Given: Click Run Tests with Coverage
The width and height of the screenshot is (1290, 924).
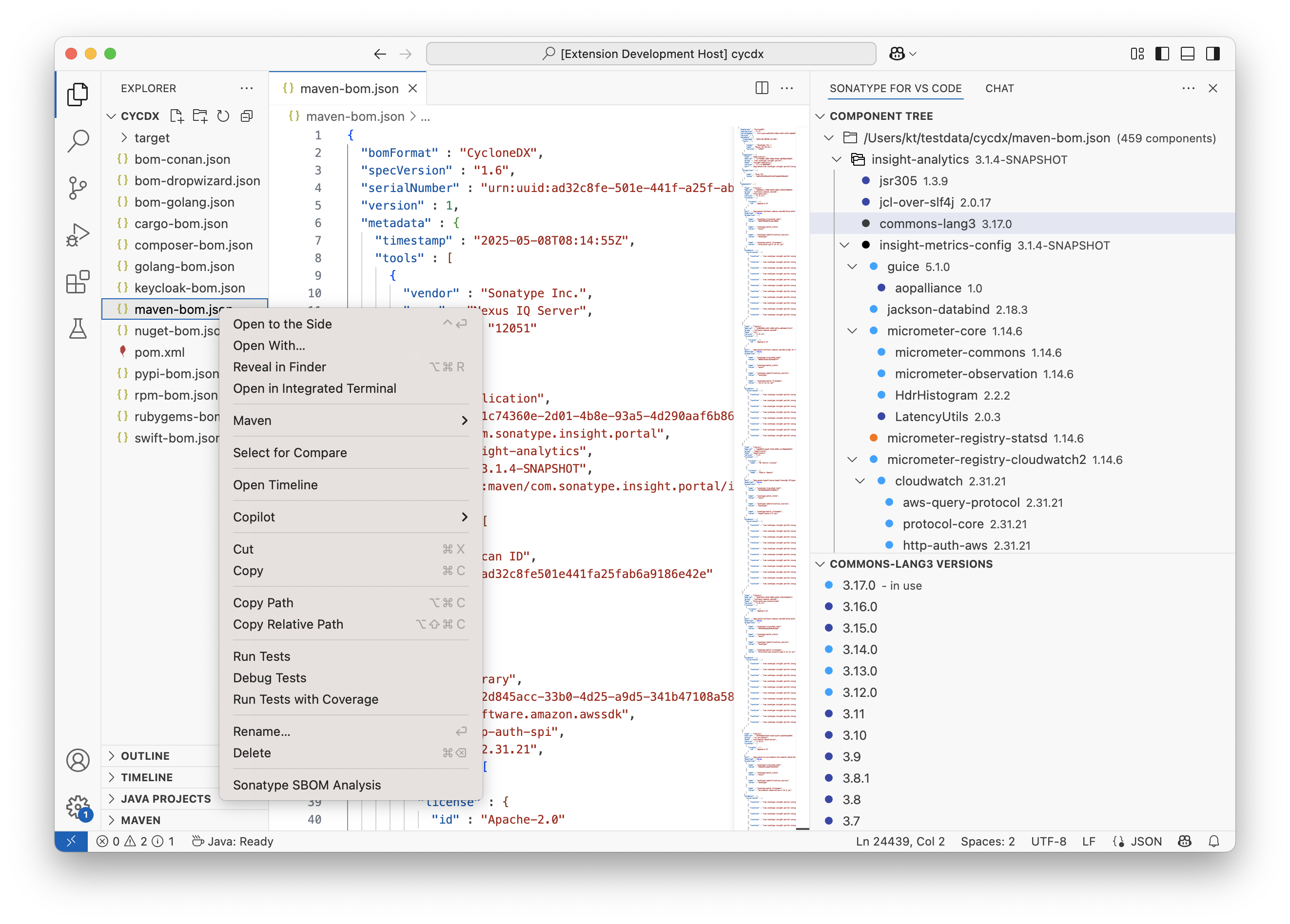Looking at the screenshot, I should click(351, 699).
